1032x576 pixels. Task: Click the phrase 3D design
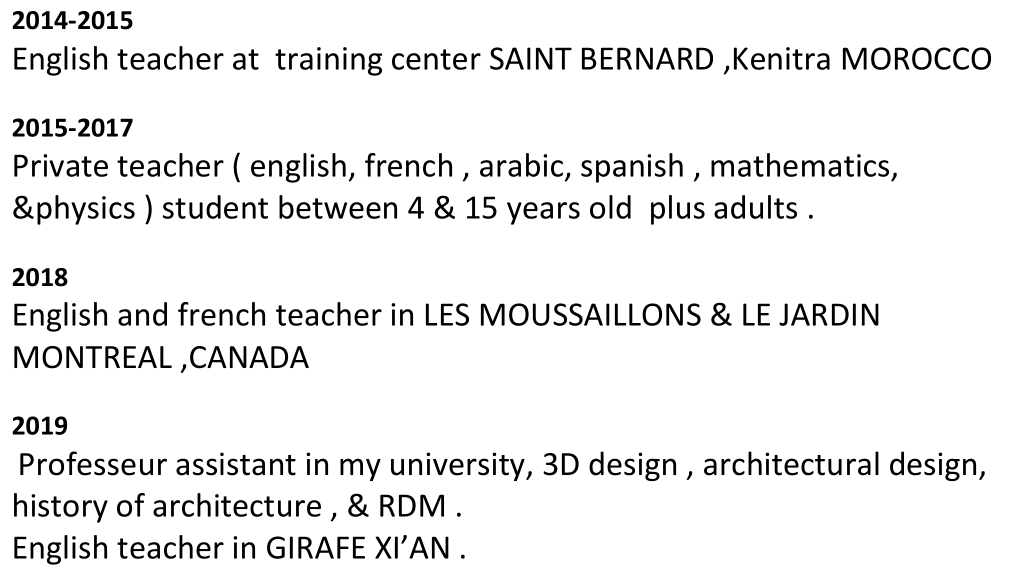coord(609,465)
